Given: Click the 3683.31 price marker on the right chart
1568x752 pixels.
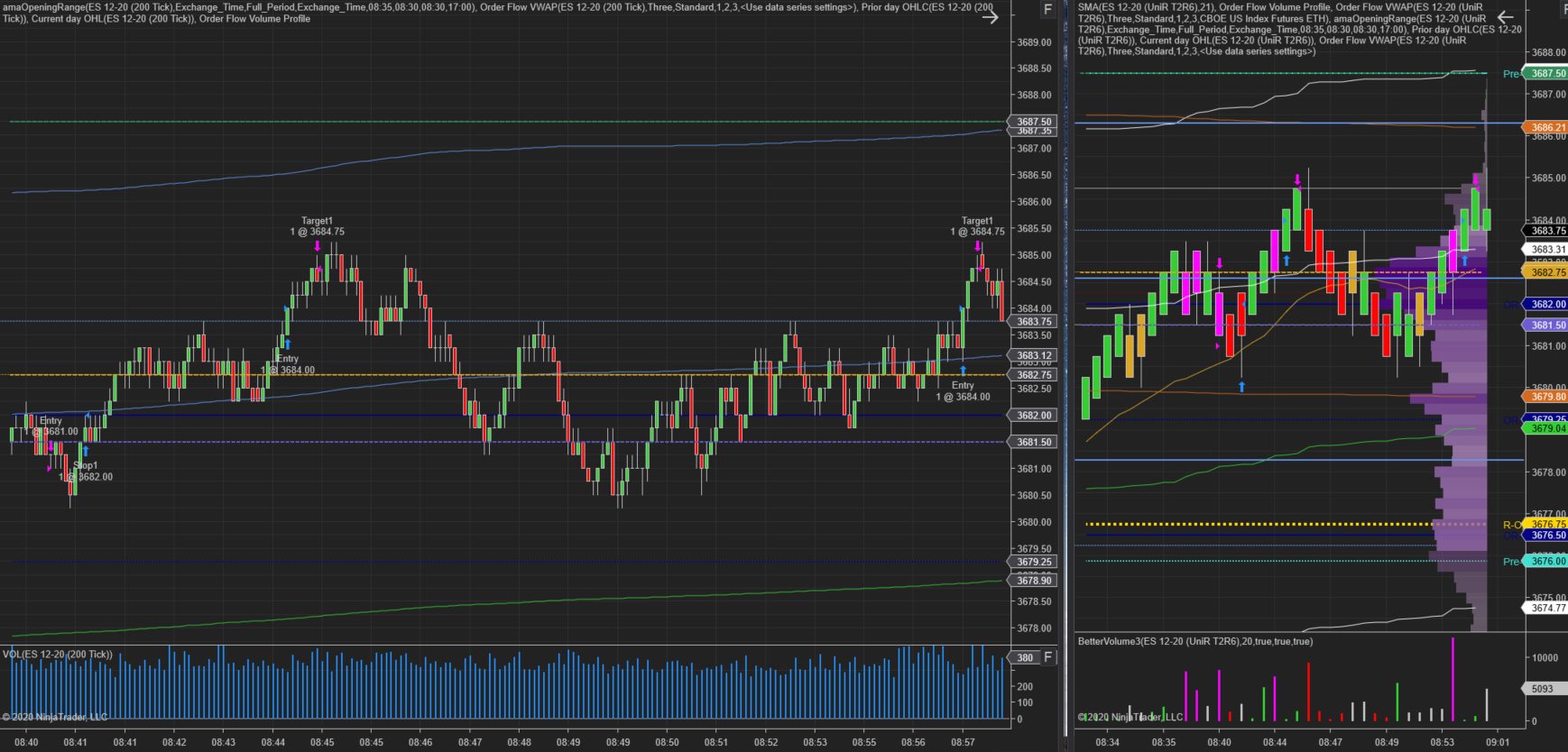Looking at the screenshot, I should pos(1546,250).
